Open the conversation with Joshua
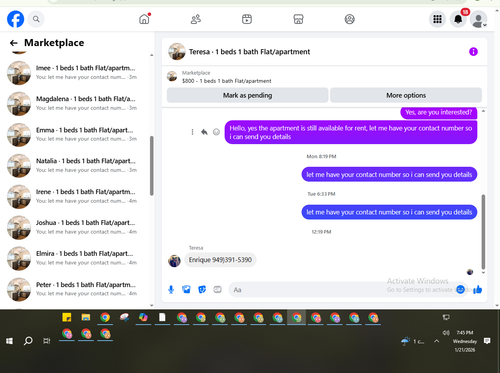 click(76, 227)
